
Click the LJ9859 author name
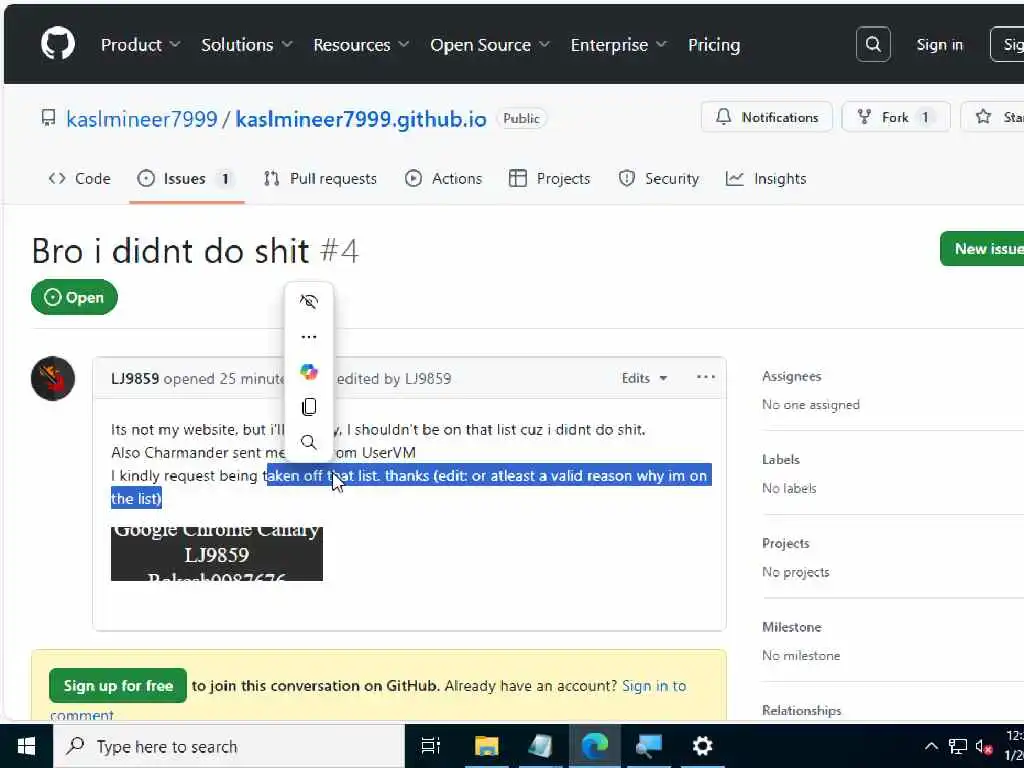click(135, 379)
